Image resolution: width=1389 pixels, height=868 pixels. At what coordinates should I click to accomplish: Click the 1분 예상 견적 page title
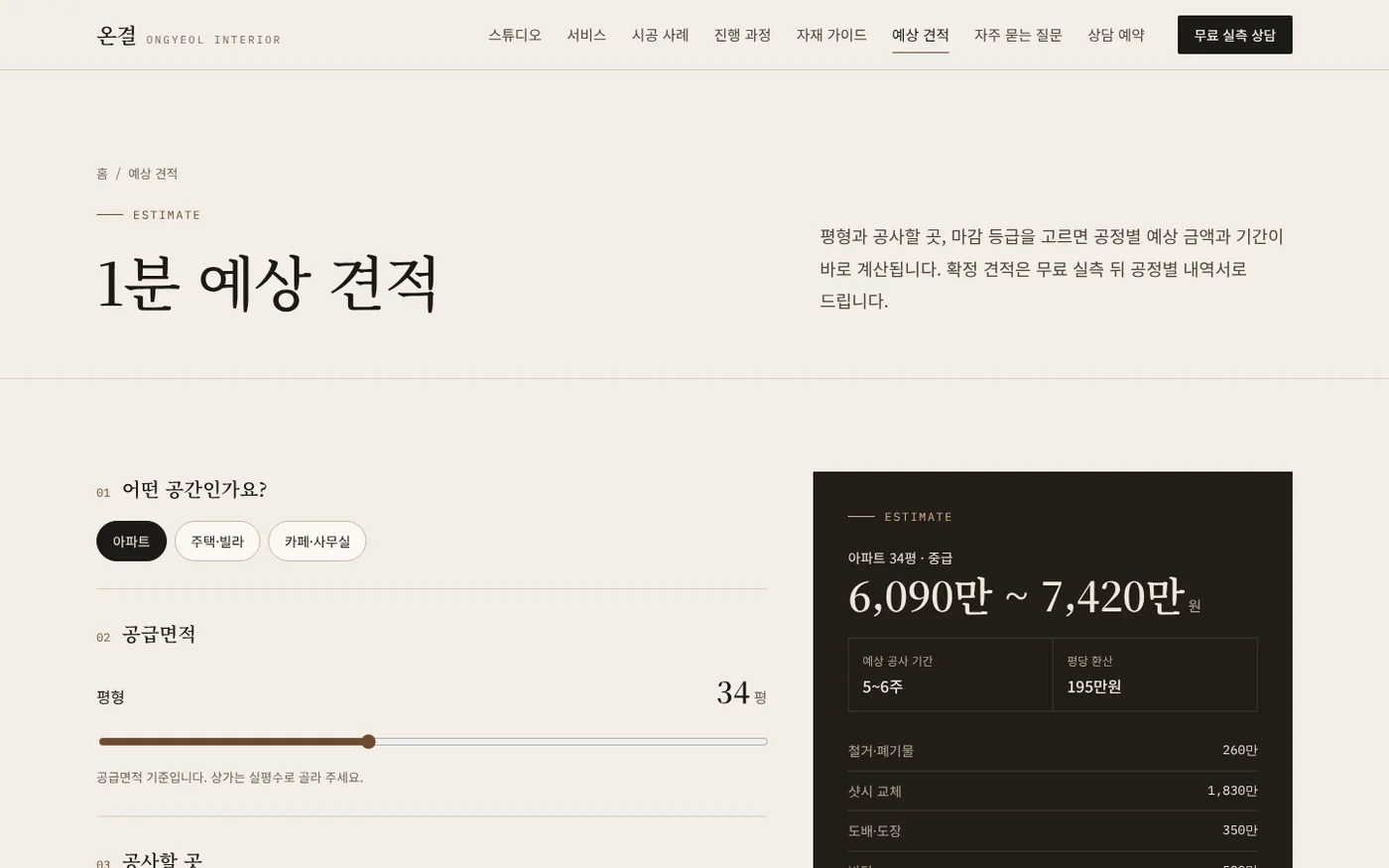268,284
